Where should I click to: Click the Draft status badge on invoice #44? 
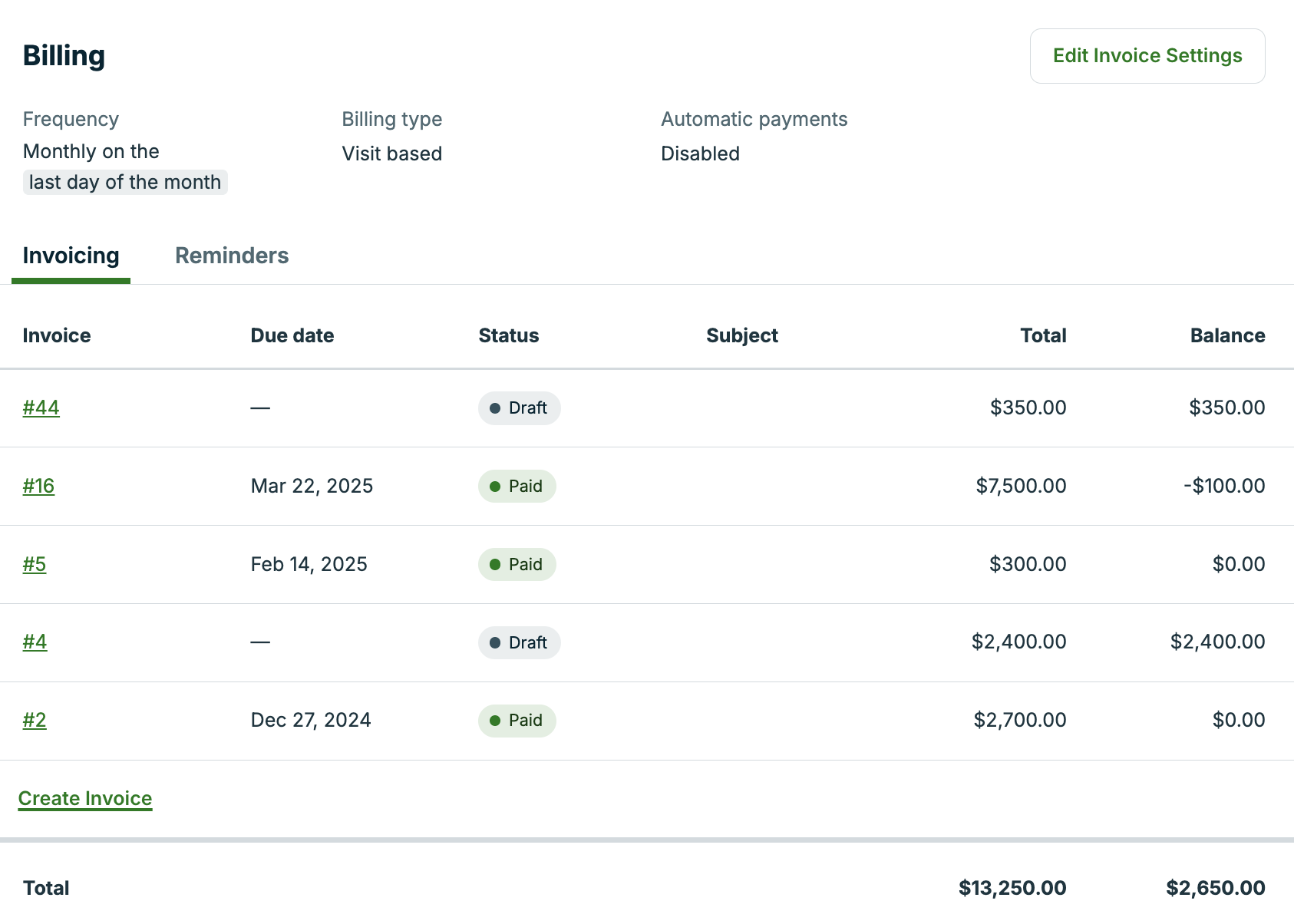(519, 408)
